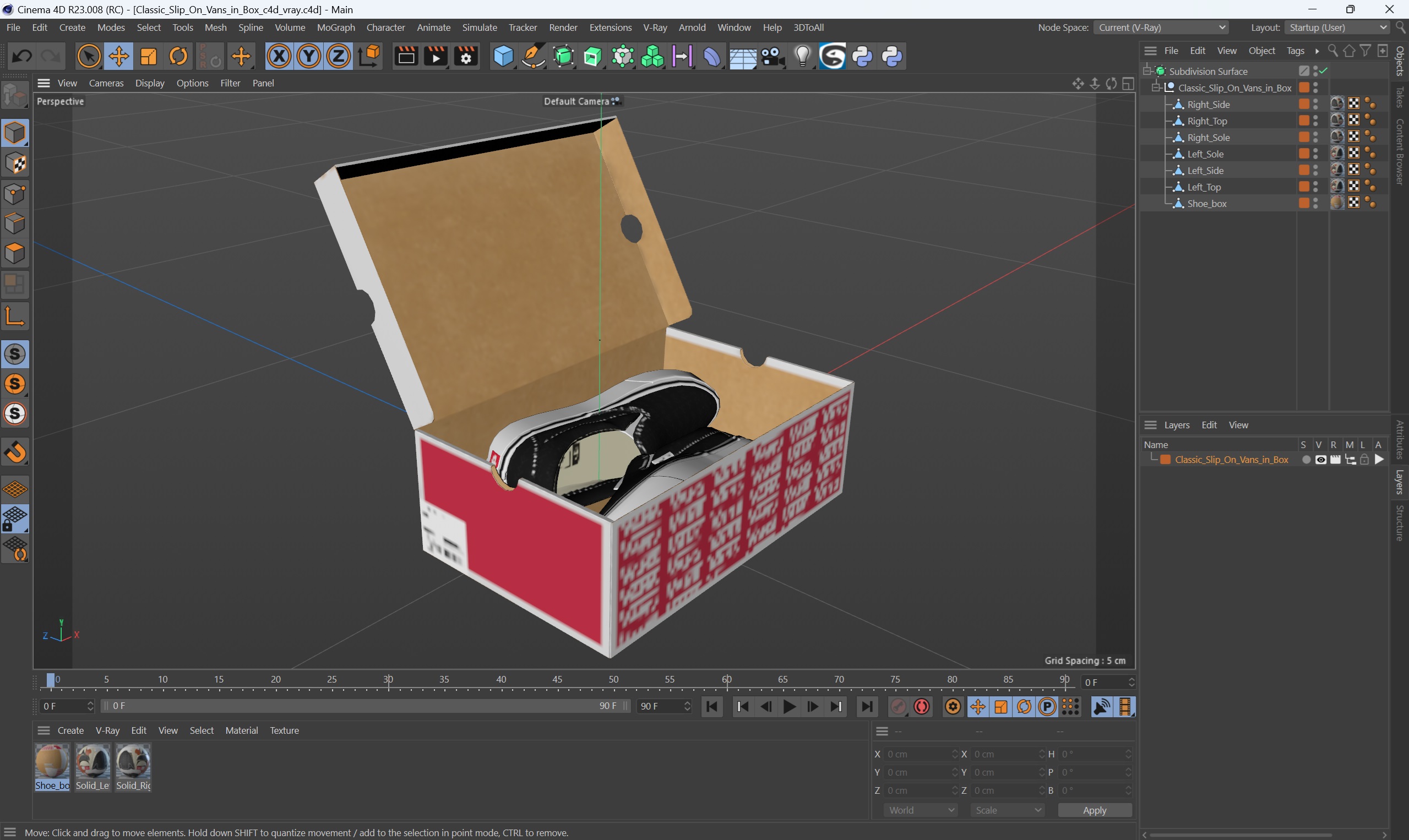Toggle Subdivision Surface enable checkmark
Image resolution: width=1409 pixels, height=840 pixels.
click(x=1324, y=71)
